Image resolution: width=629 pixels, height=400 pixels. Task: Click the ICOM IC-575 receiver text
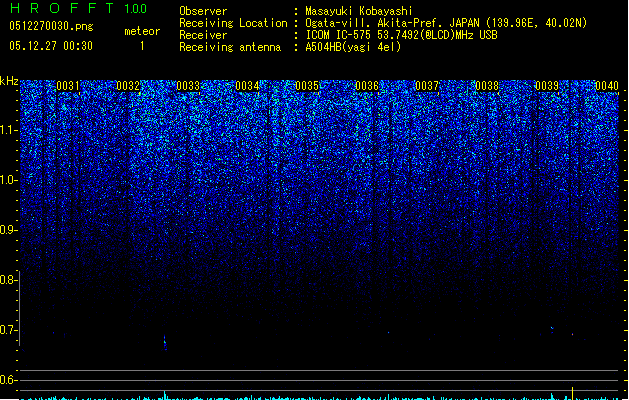402,35
